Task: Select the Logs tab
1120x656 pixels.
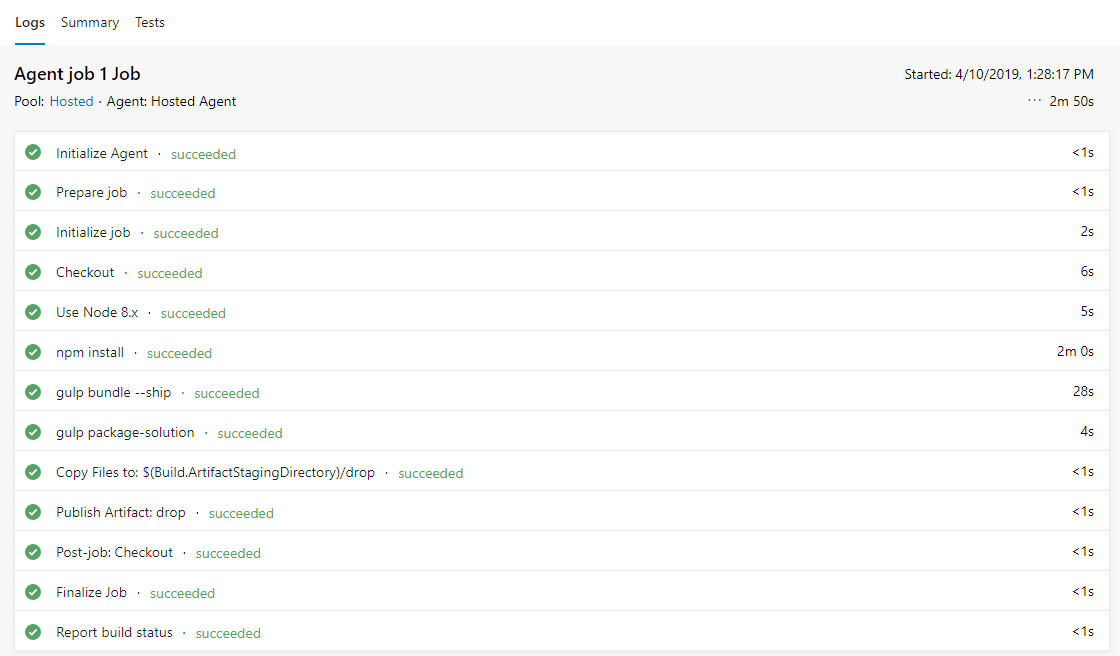Action: [30, 22]
